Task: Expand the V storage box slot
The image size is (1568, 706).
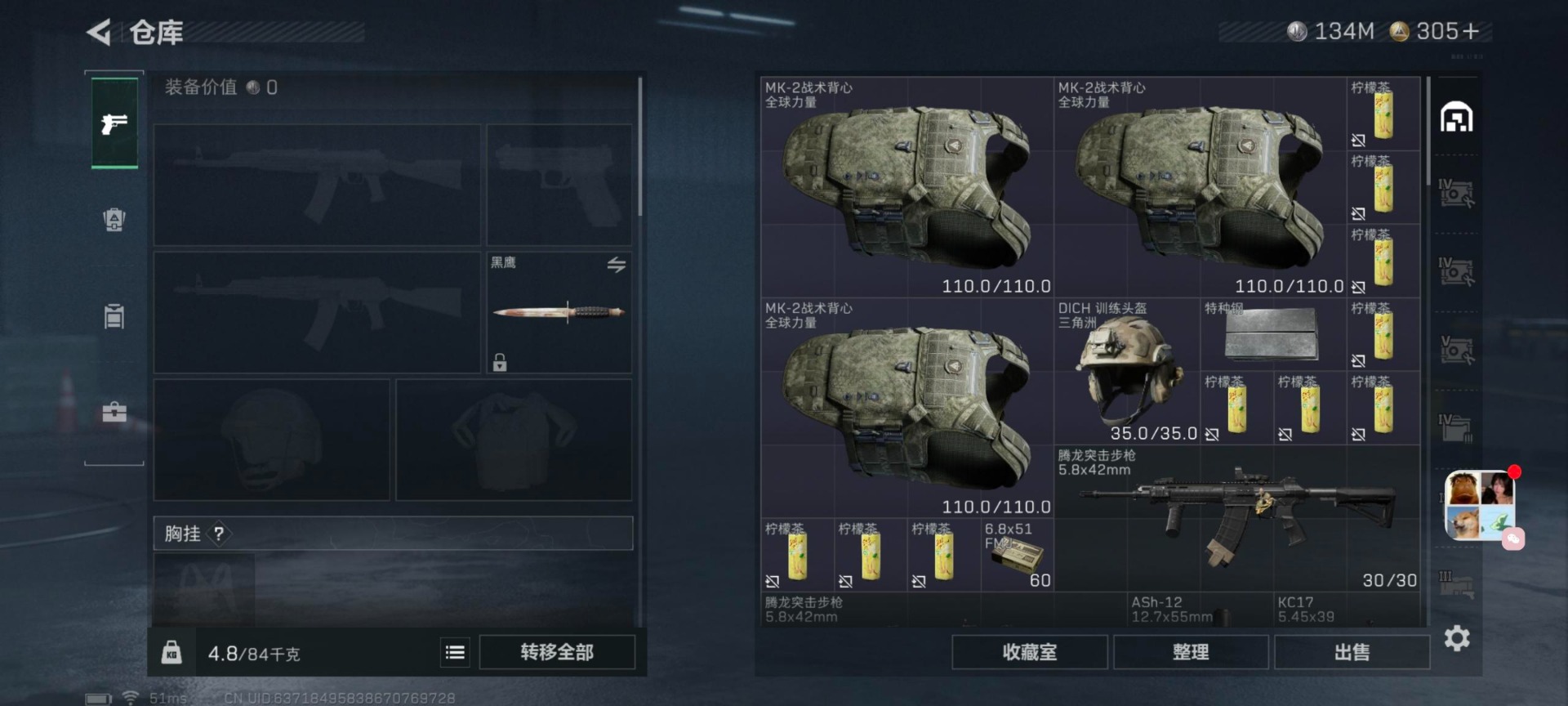Action: click(1456, 351)
